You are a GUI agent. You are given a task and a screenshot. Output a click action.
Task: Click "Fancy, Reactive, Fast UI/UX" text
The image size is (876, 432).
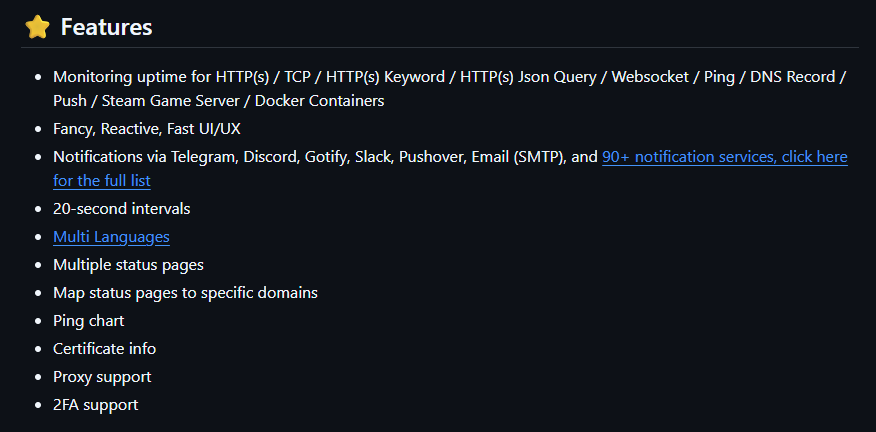pos(146,129)
